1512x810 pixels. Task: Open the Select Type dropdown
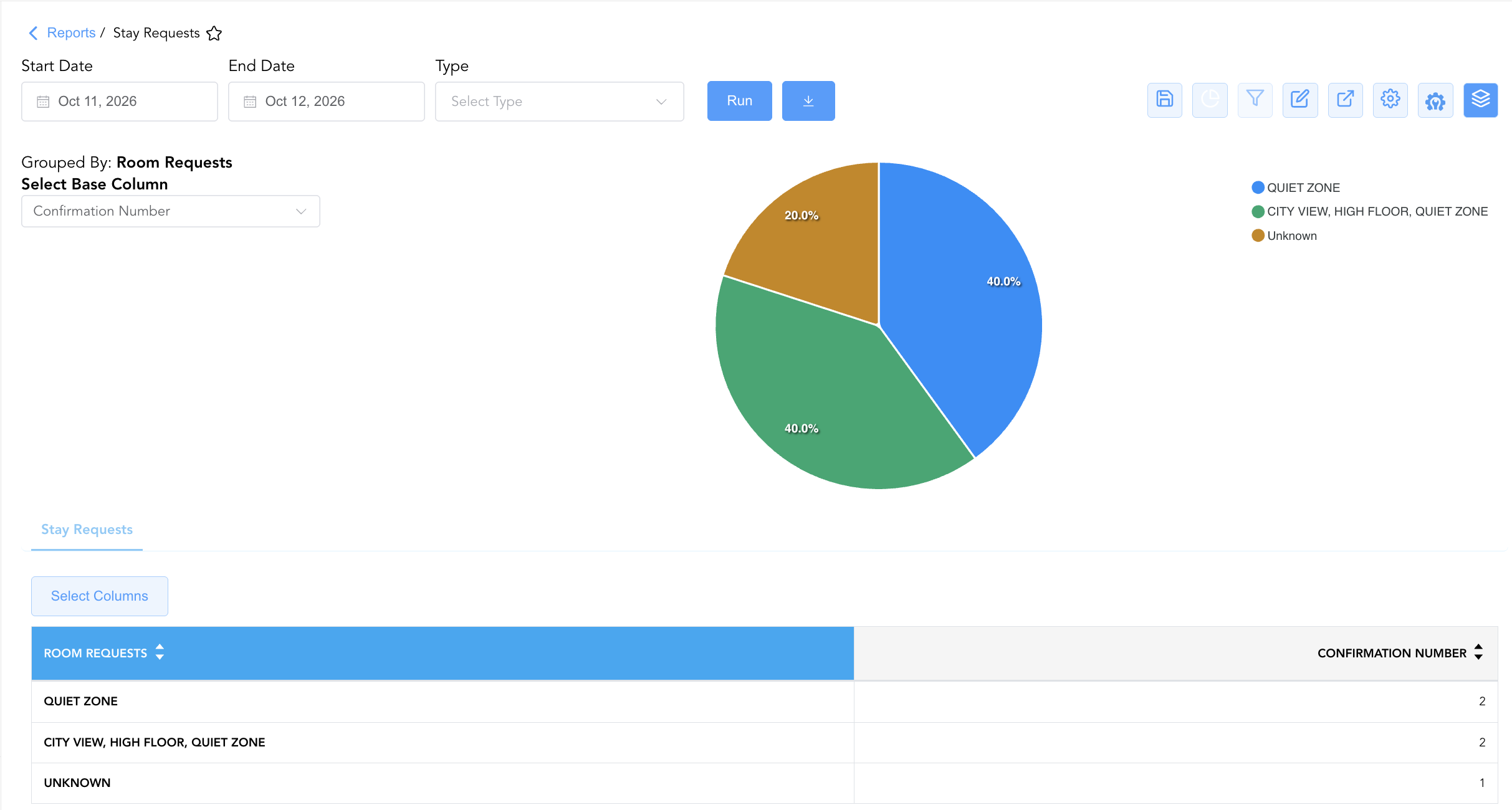coord(559,102)
